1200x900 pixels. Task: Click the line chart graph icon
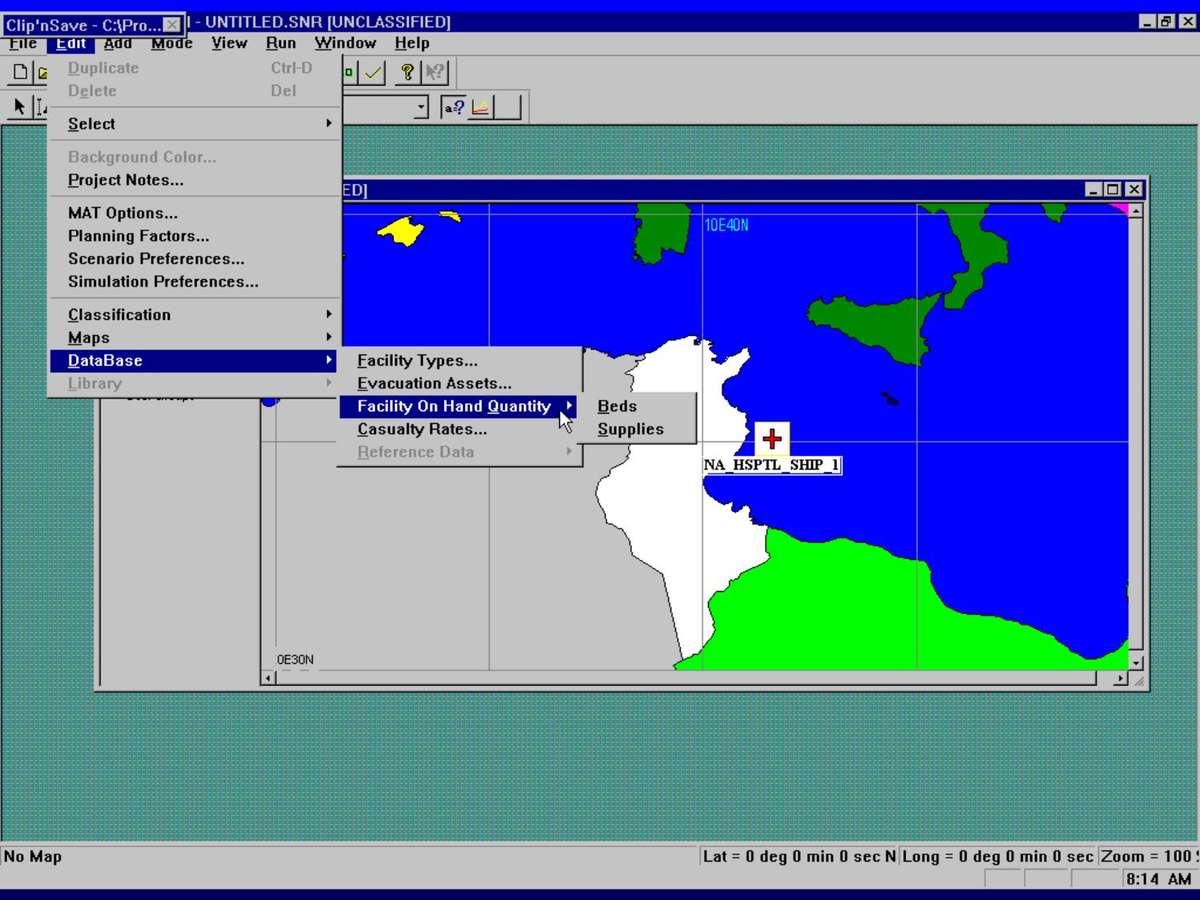[x=481, y=107]
